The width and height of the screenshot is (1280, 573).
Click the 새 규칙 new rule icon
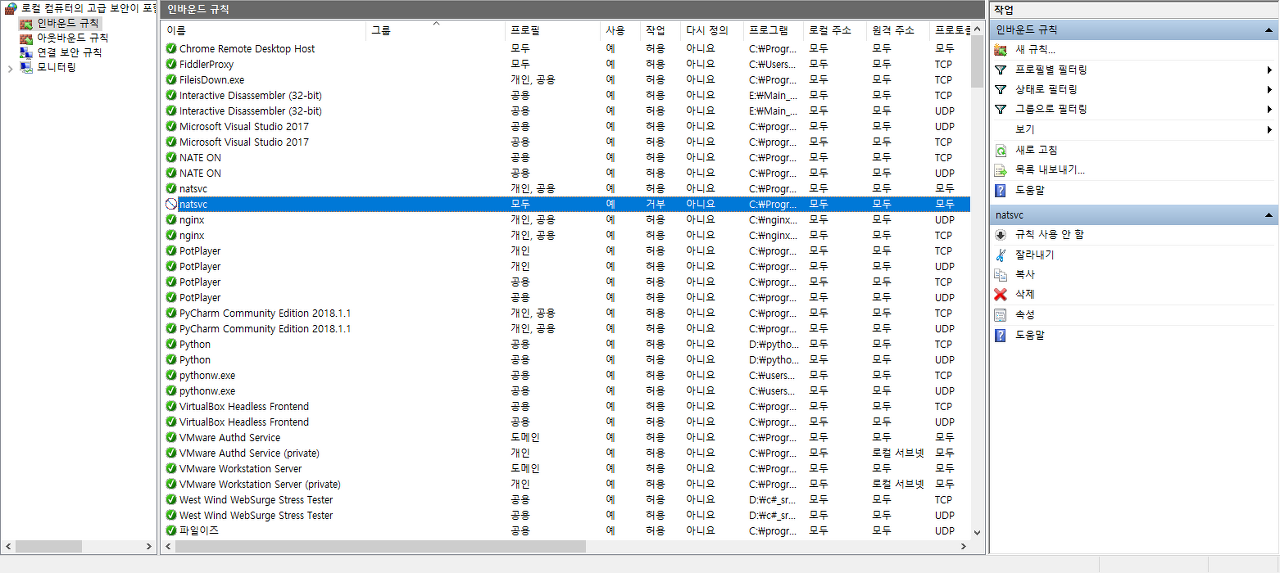pos(1000,50)
